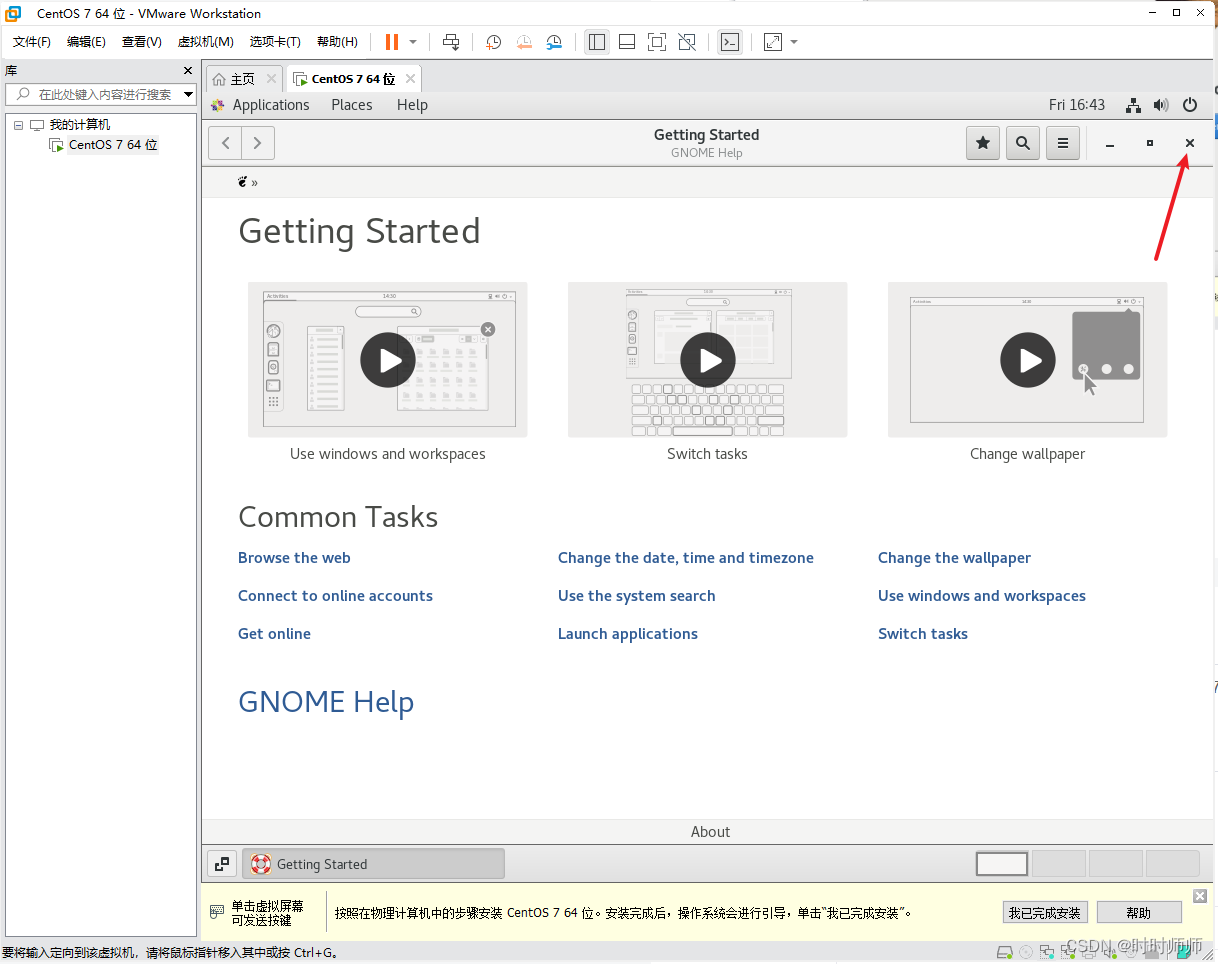Click the power icon in GNOME top bar

1190,105
